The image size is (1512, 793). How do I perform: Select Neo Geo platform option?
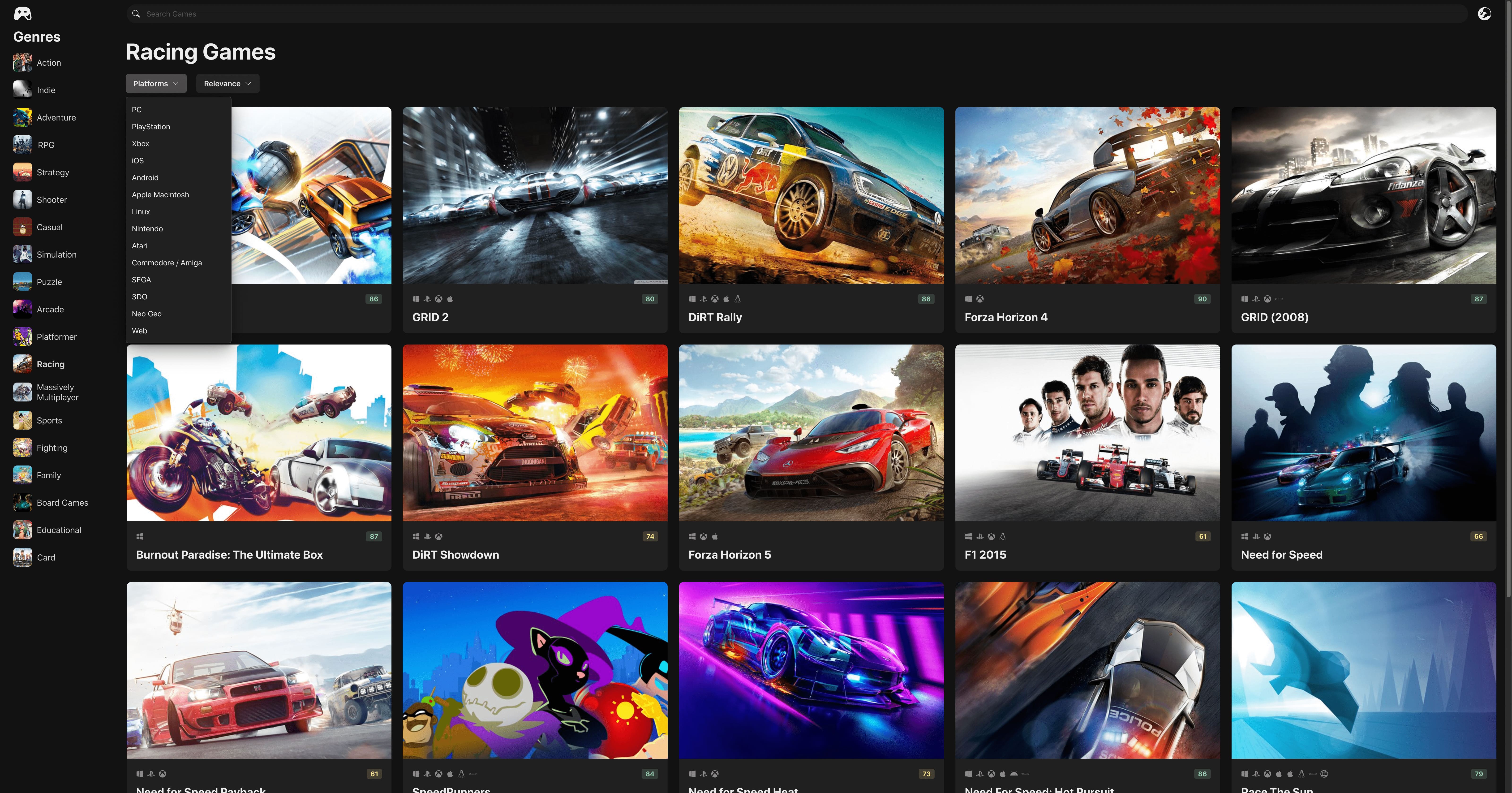pyautogui.click(x=178, y=314)
